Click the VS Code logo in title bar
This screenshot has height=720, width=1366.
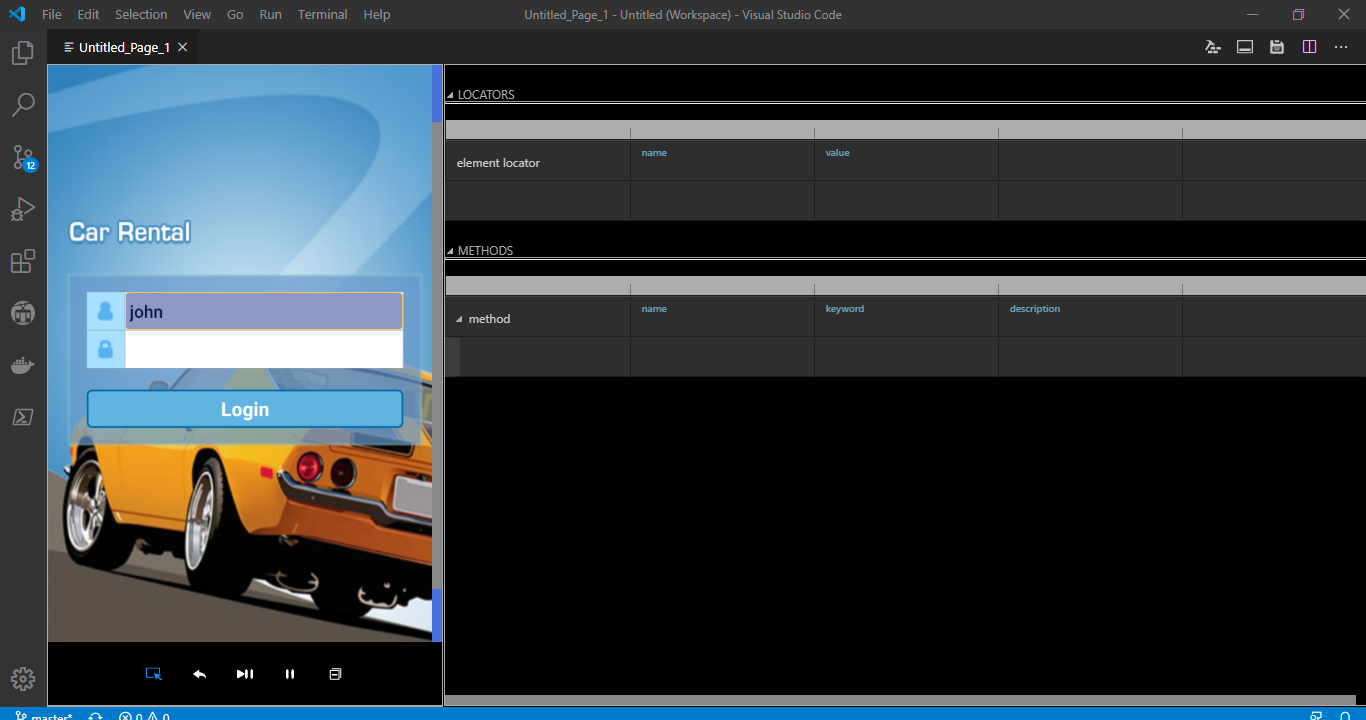click(x=17, y=15)
